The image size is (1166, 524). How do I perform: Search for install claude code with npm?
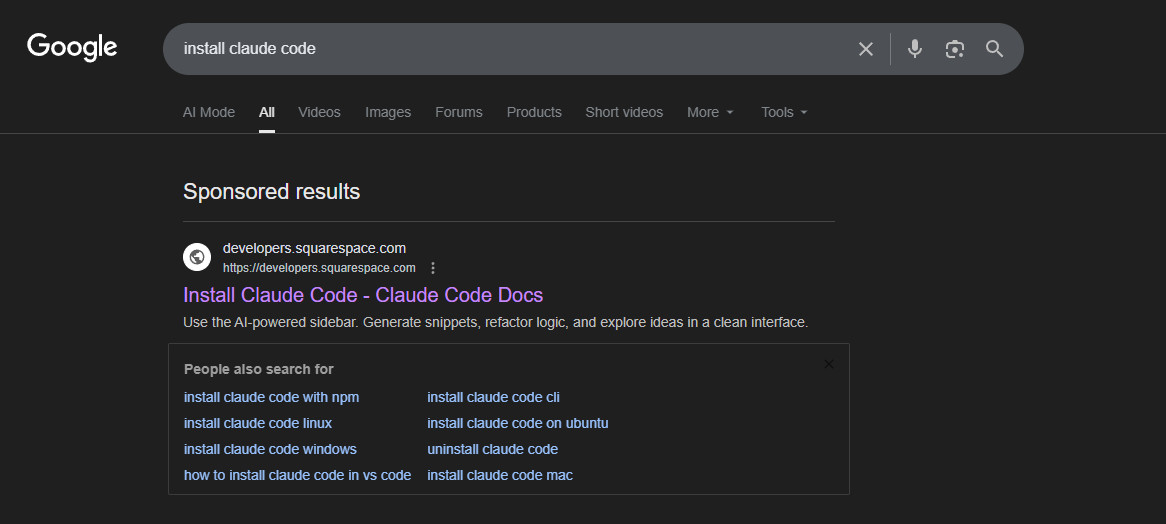point(271,397)
